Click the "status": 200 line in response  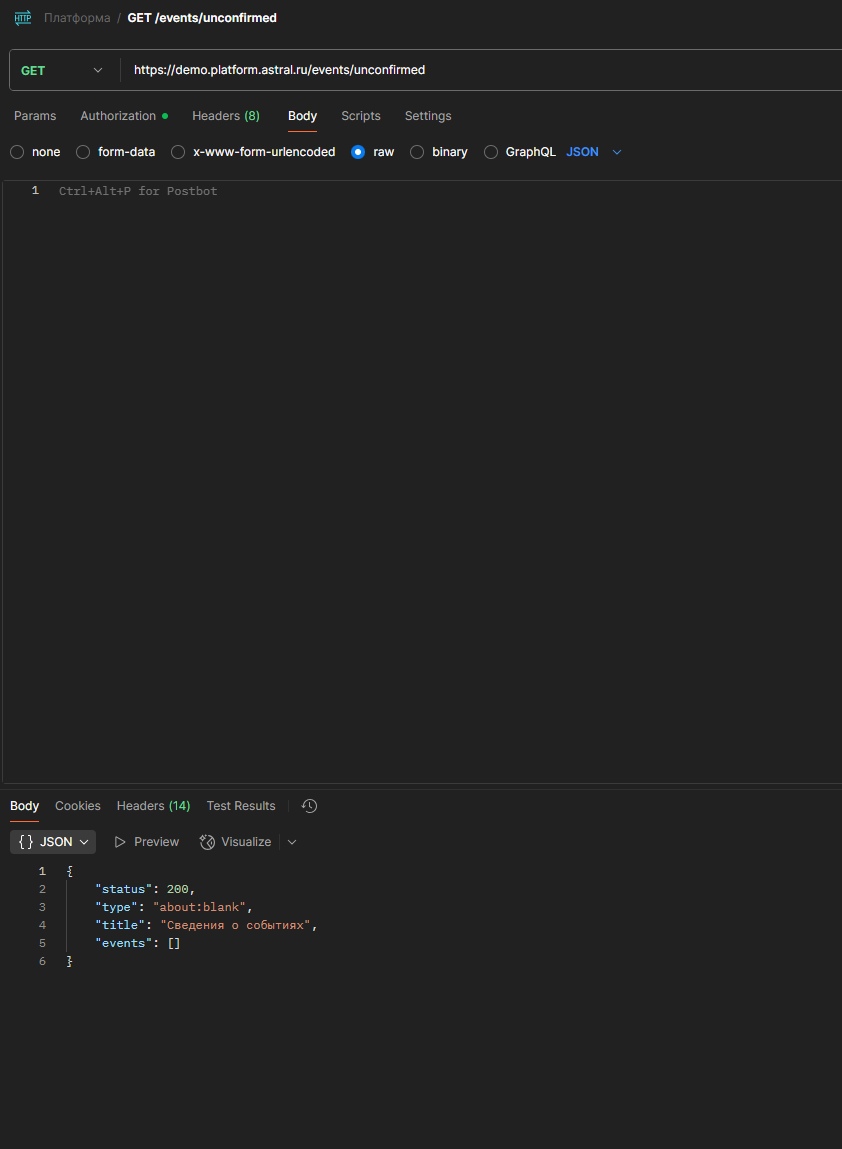(145, 890)
